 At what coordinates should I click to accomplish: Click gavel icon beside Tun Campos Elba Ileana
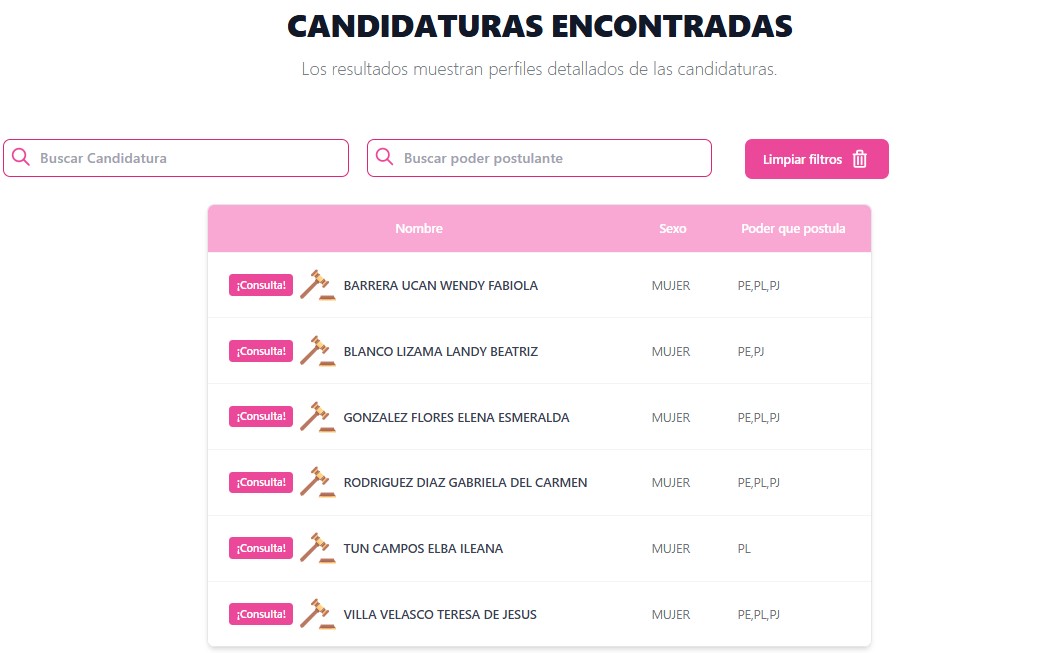317,548
